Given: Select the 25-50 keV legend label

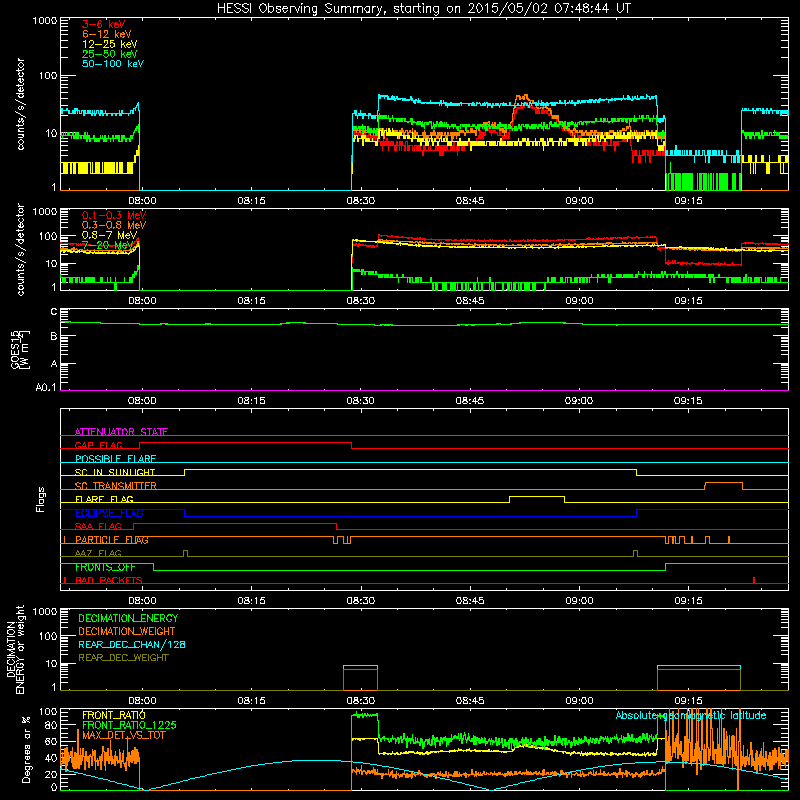Looking at the screenshot, I should click(110, 54).
